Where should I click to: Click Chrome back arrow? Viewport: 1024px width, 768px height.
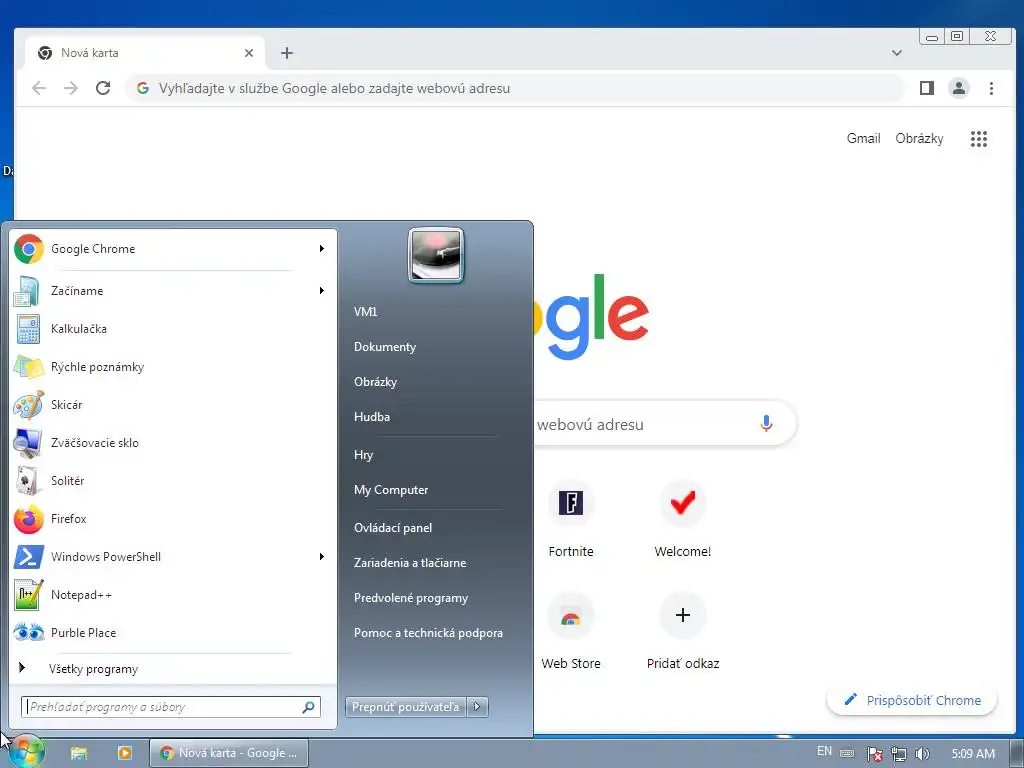click(x=39, y=88)
